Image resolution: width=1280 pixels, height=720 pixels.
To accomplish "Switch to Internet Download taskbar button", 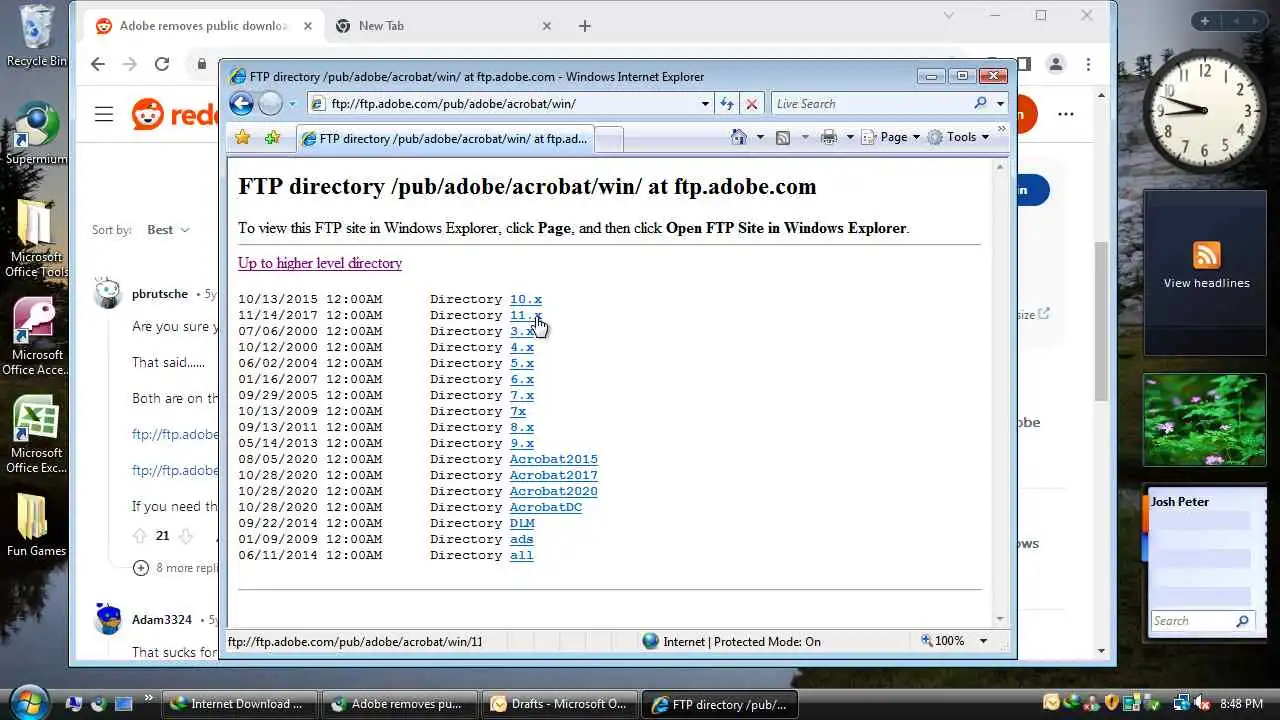I will tap(240, 704).
